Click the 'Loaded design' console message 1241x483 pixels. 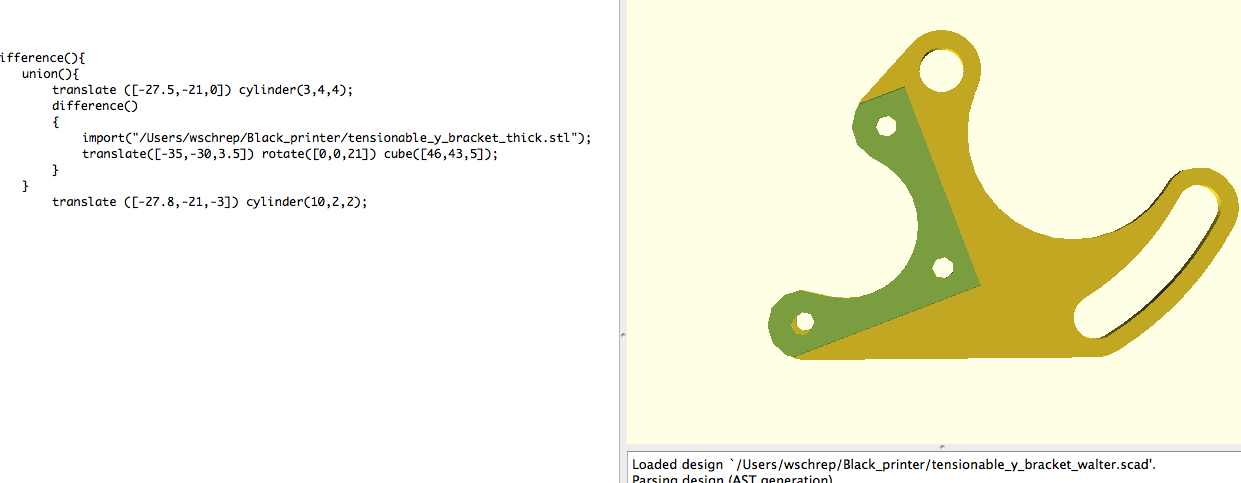click(894, 465)
